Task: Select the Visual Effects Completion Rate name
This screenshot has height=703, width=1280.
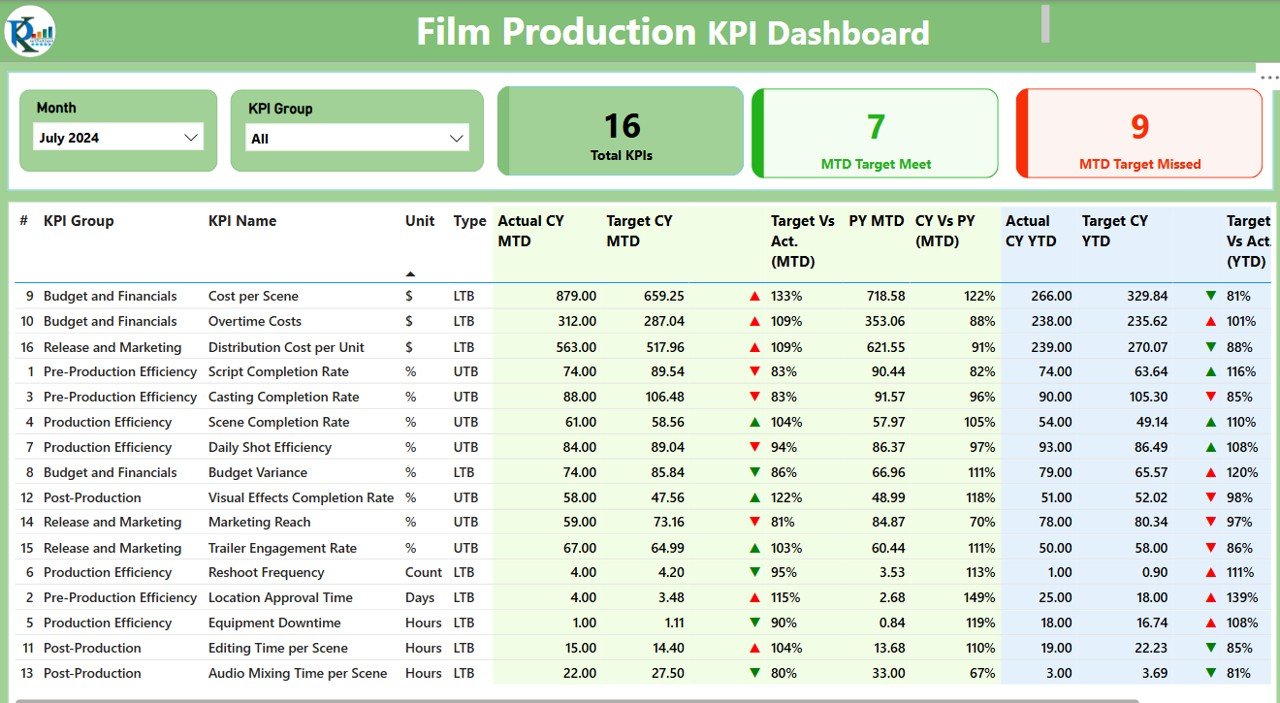Action: pyautogui.click(x=301, y=497)
